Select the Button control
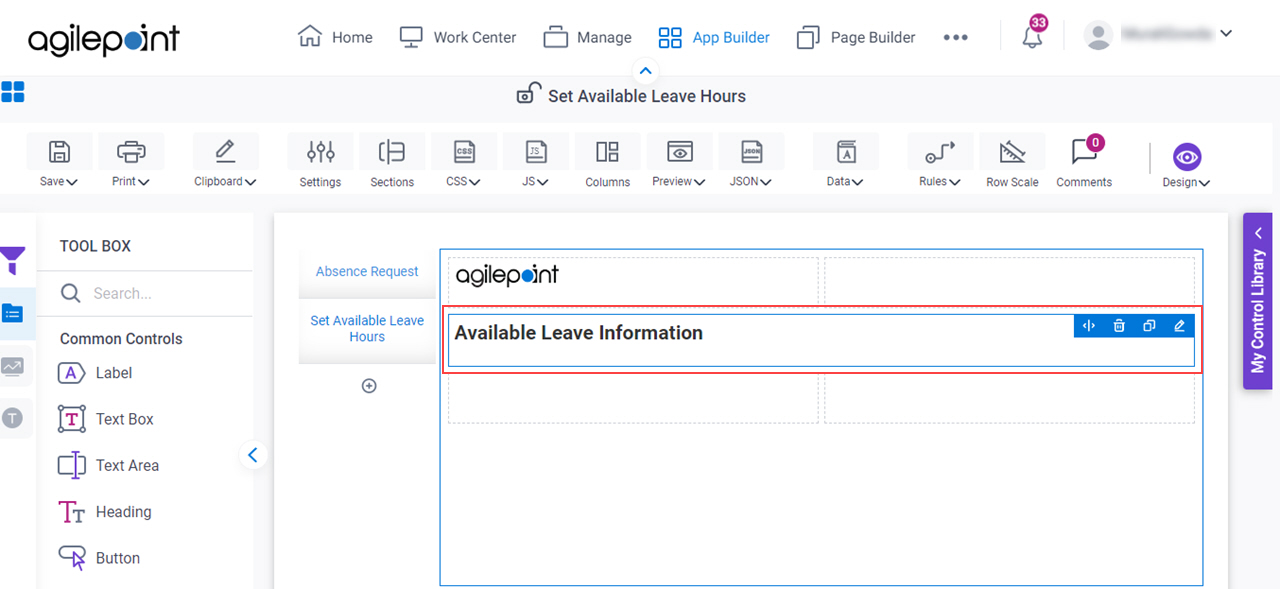 click(x=99, y=558)
